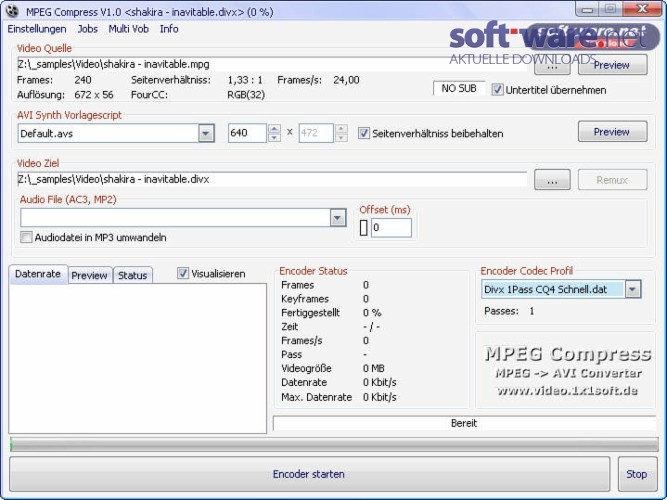Click the Auflösung value 672 x 56
667x500 pixels.
[x=94, y=94]
